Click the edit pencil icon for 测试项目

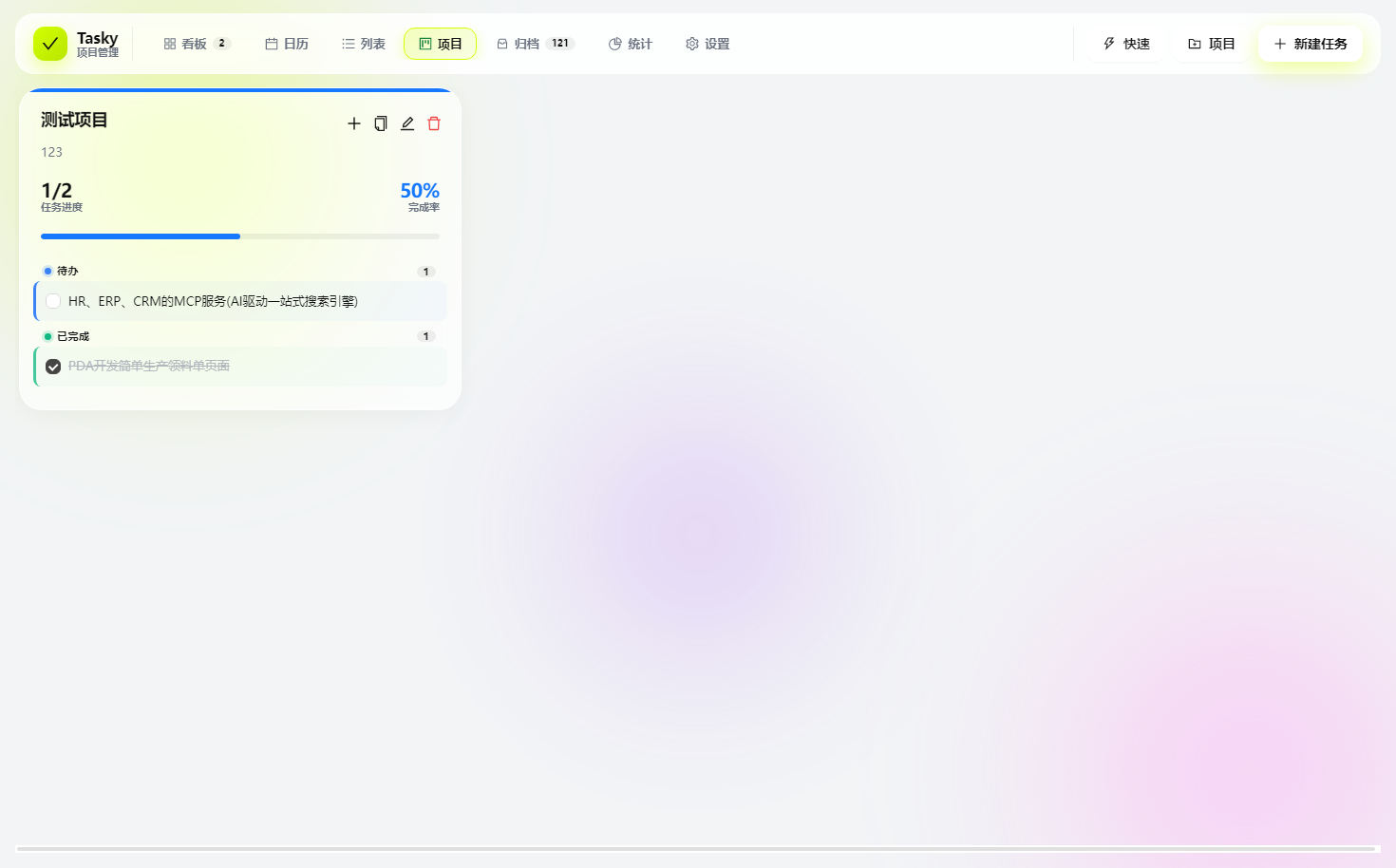407,123
